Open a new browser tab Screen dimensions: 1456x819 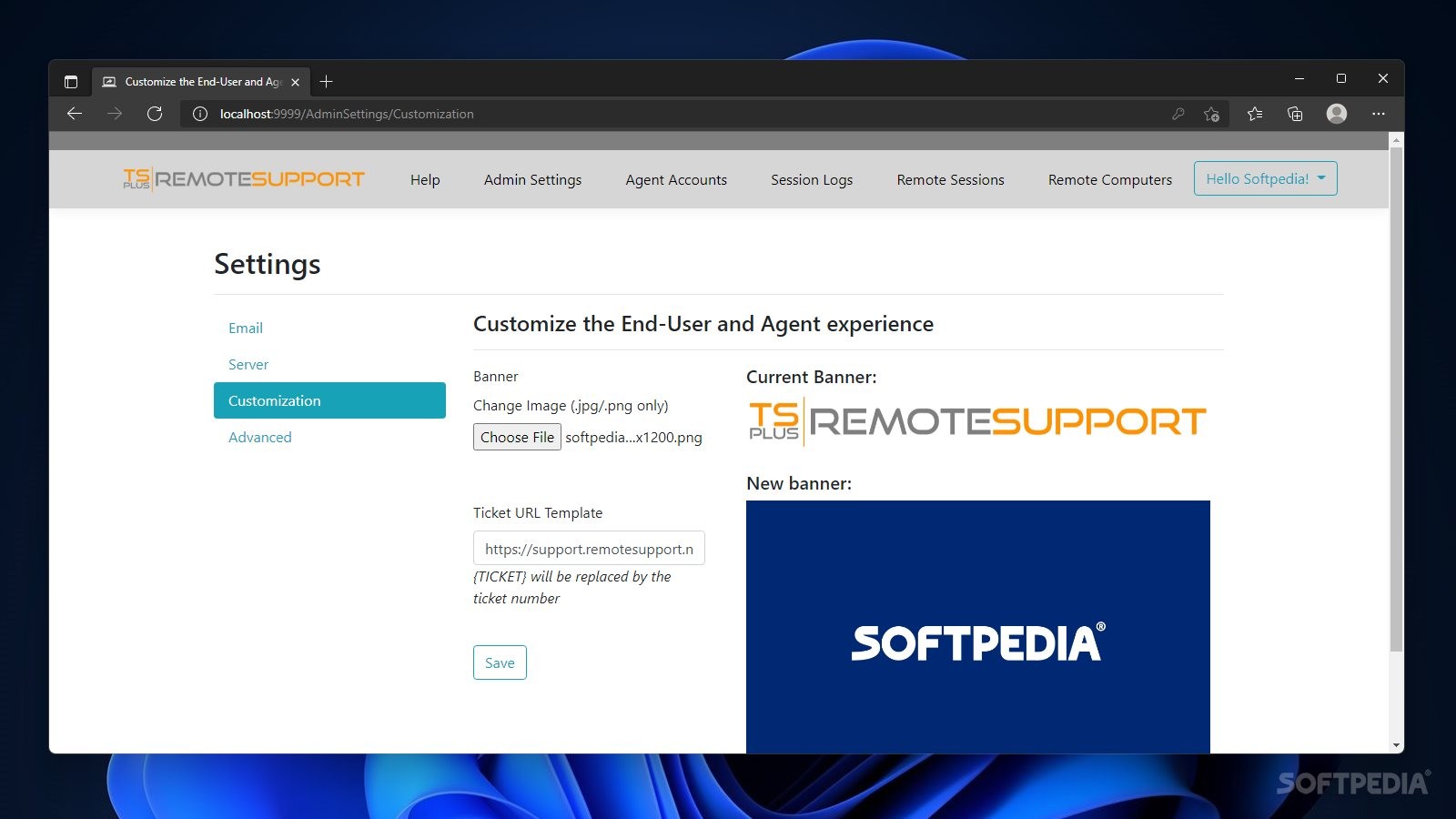[327, 82]
